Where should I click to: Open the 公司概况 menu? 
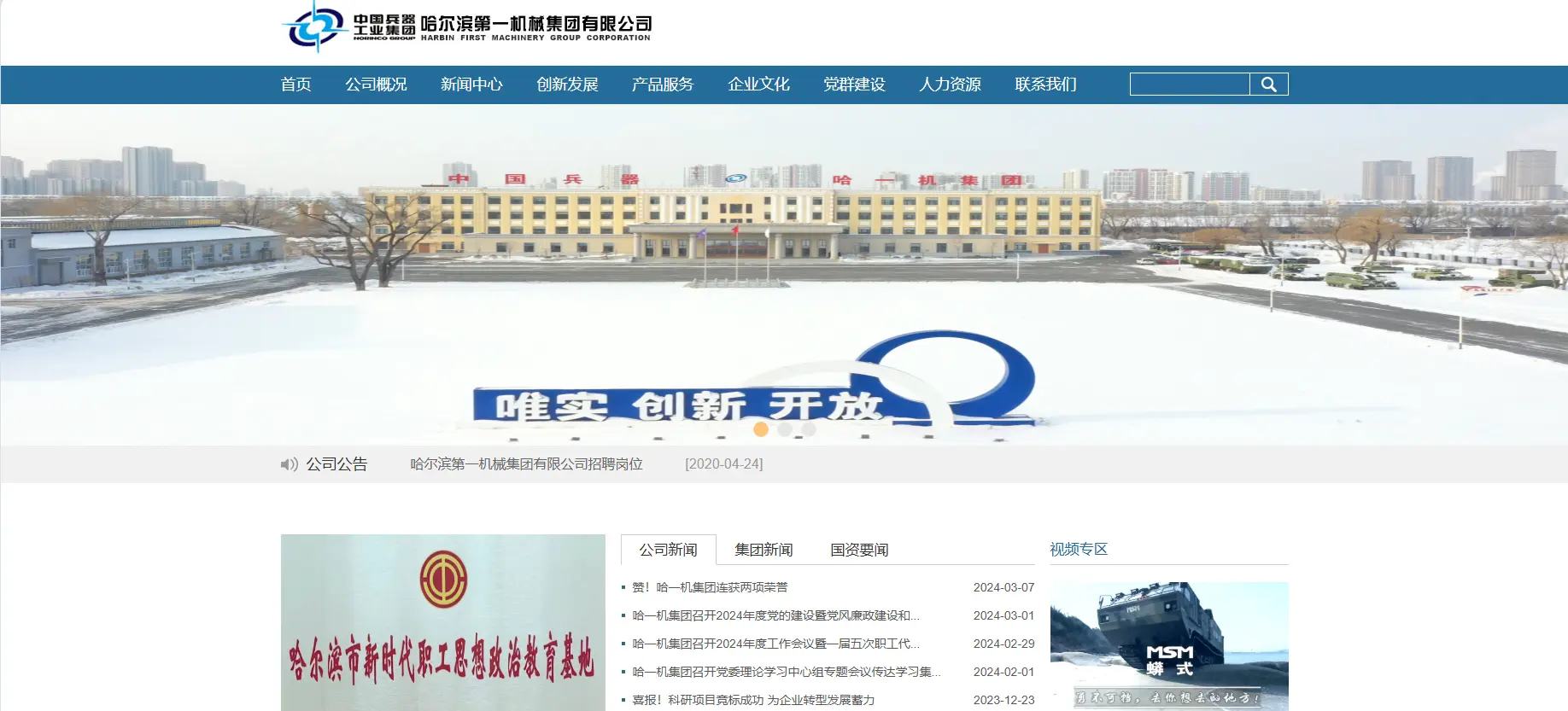[x=377, y=85]
